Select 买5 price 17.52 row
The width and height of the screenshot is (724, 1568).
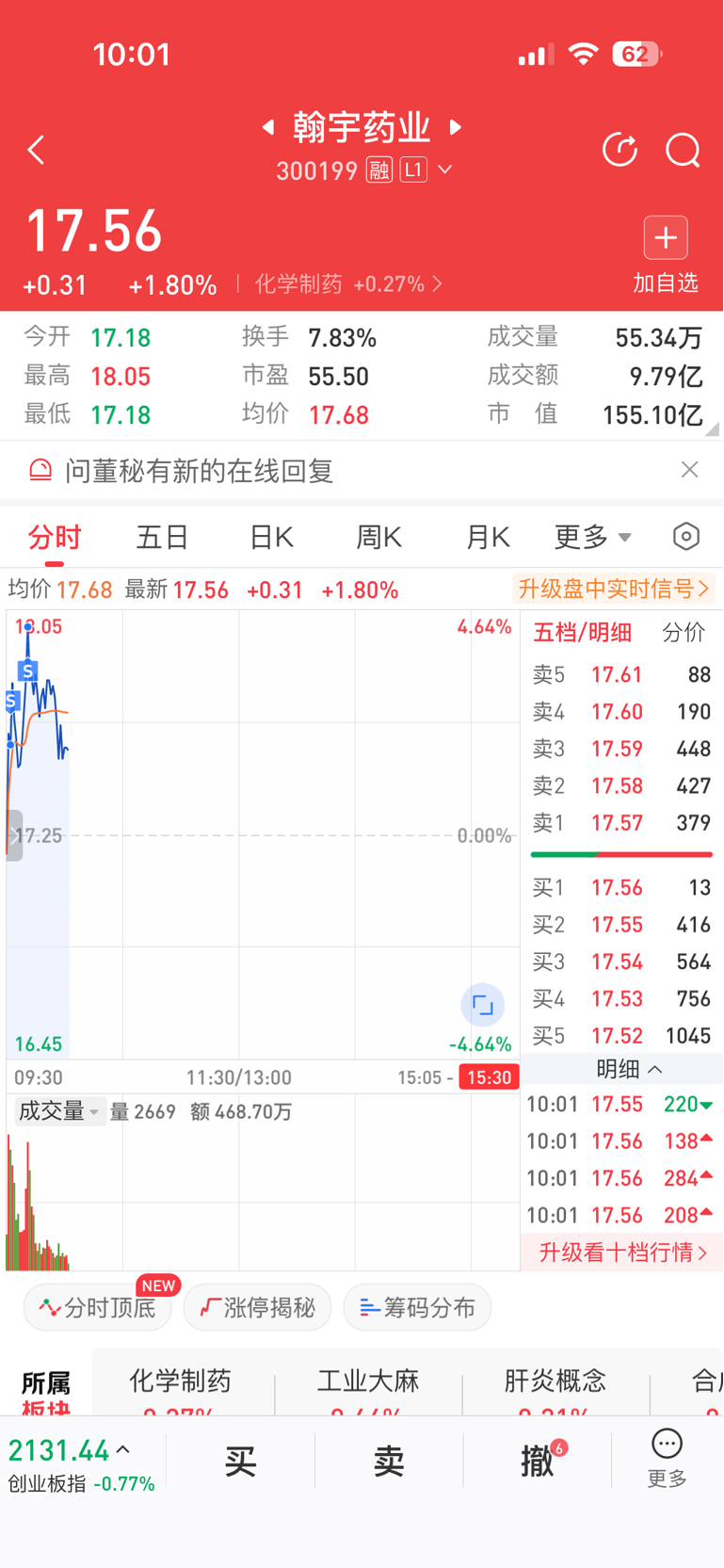tap(621, 1036)
